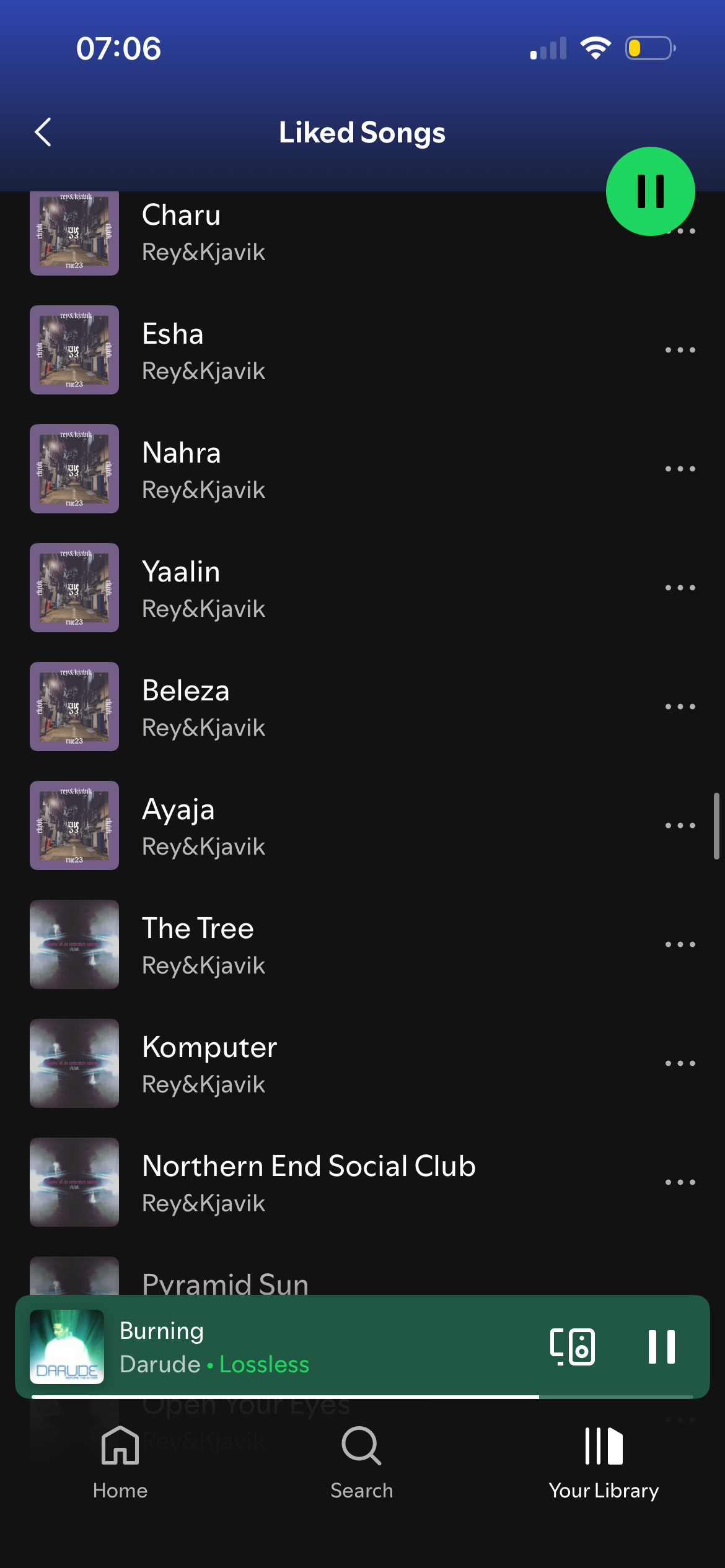Open more options for Northern End Social Club
This screenshot has height=1568, width=725.
680,1182
